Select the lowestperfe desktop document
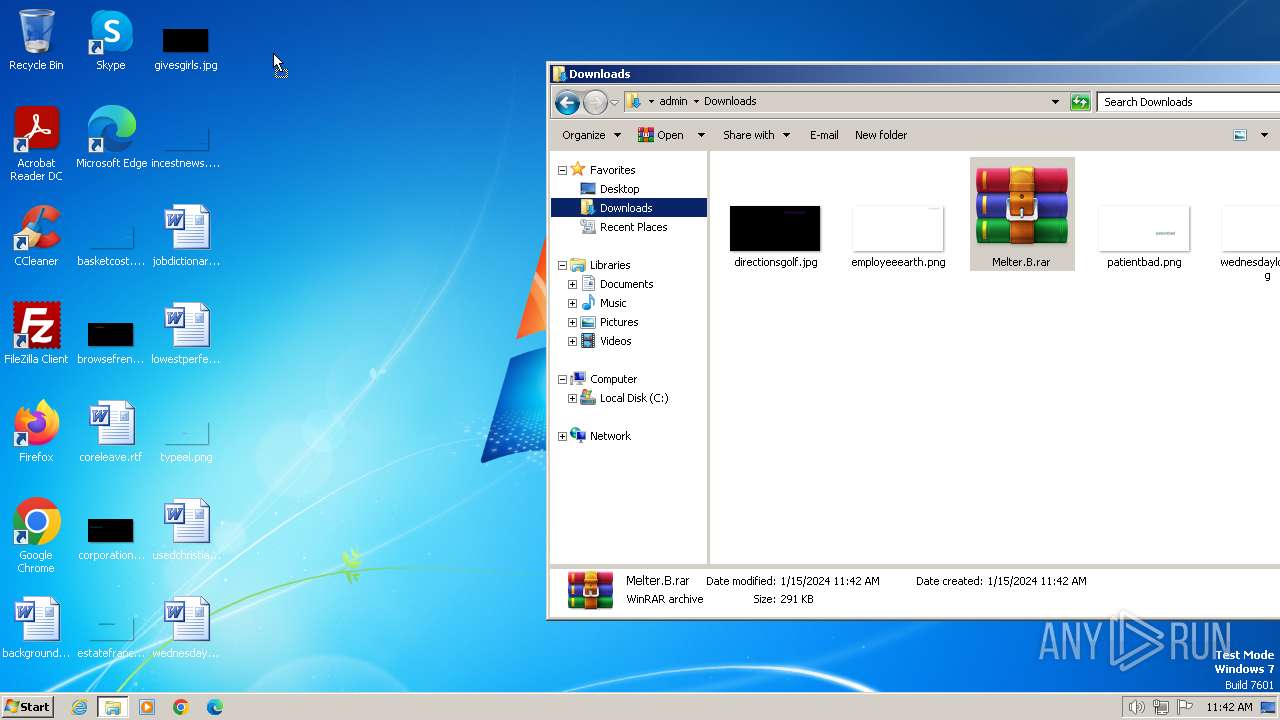This screenshot has width=1280, height=720. (186, 334)
